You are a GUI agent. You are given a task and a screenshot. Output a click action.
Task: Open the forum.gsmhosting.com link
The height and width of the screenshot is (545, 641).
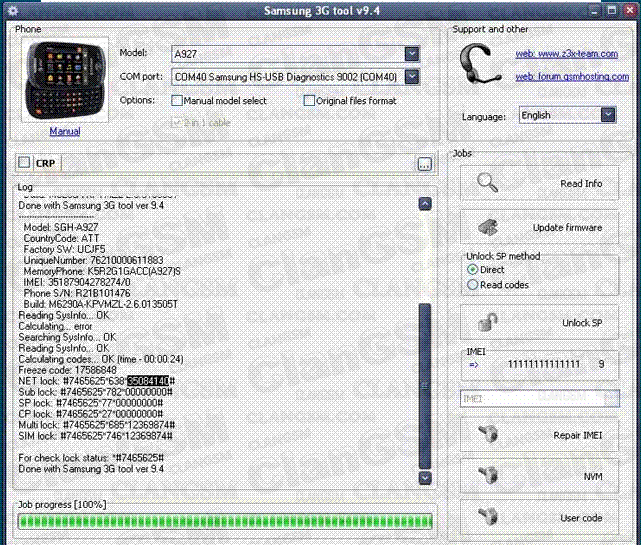[x=572, y=76]
